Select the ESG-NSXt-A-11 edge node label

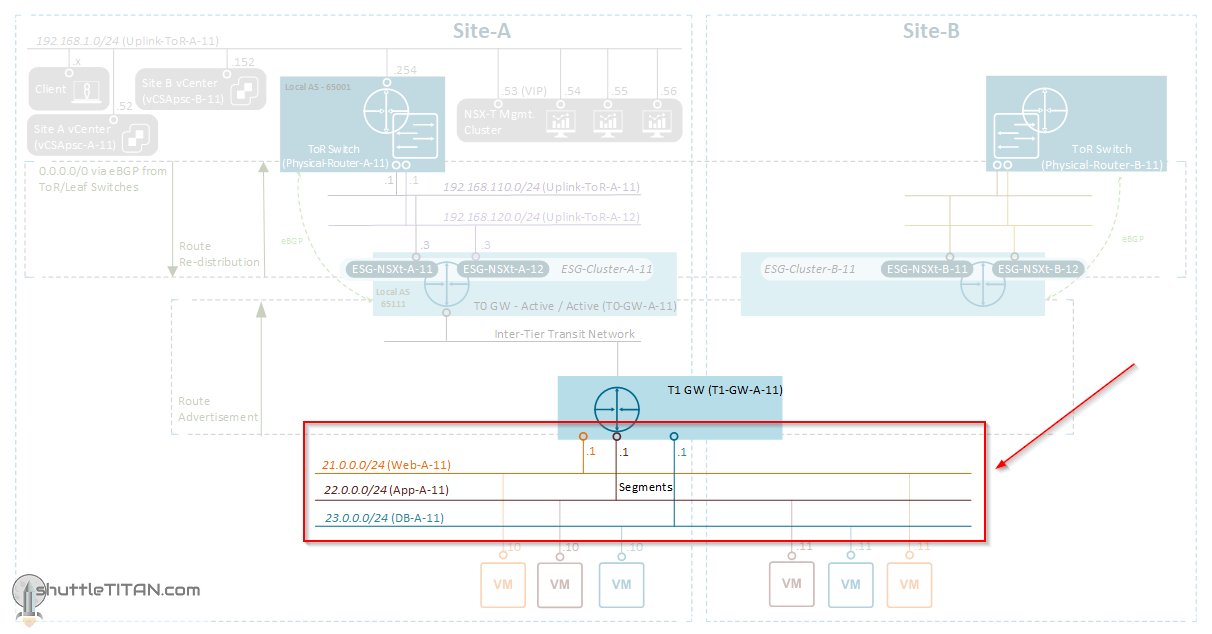tap(392, 269)
